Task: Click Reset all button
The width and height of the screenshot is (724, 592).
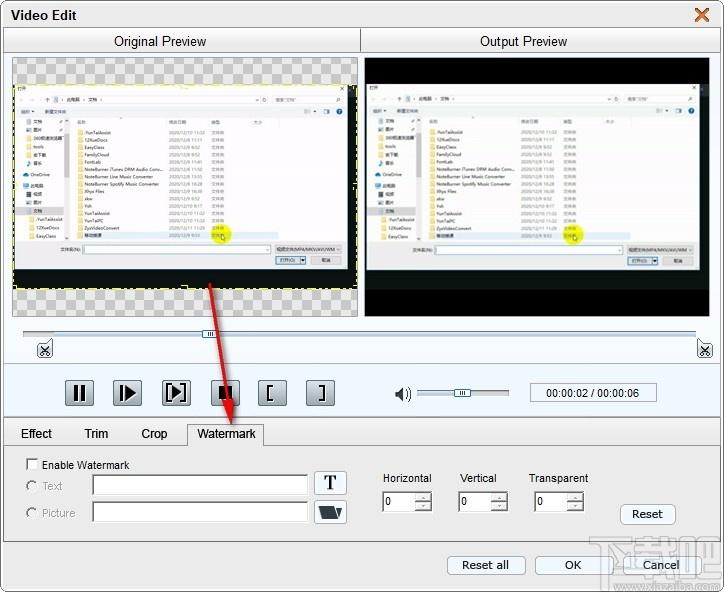Action: tap(486, 565)
